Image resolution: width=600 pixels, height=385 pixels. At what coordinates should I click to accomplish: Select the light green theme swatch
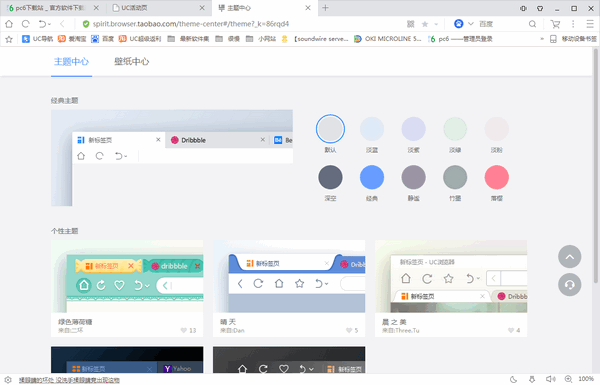pos(455,129)
